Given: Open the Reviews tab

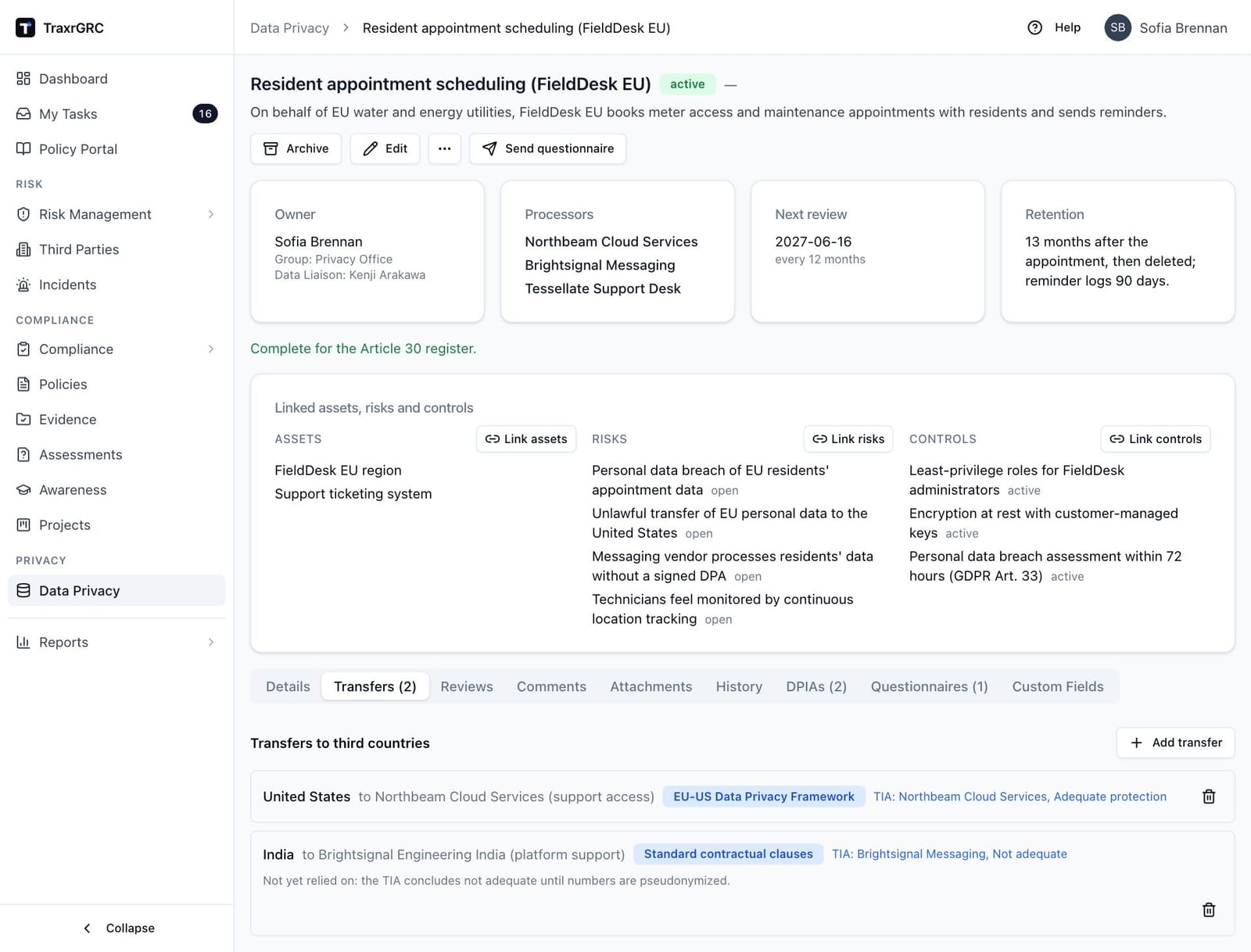Looking at the screenshot, I should coord(467,686).
